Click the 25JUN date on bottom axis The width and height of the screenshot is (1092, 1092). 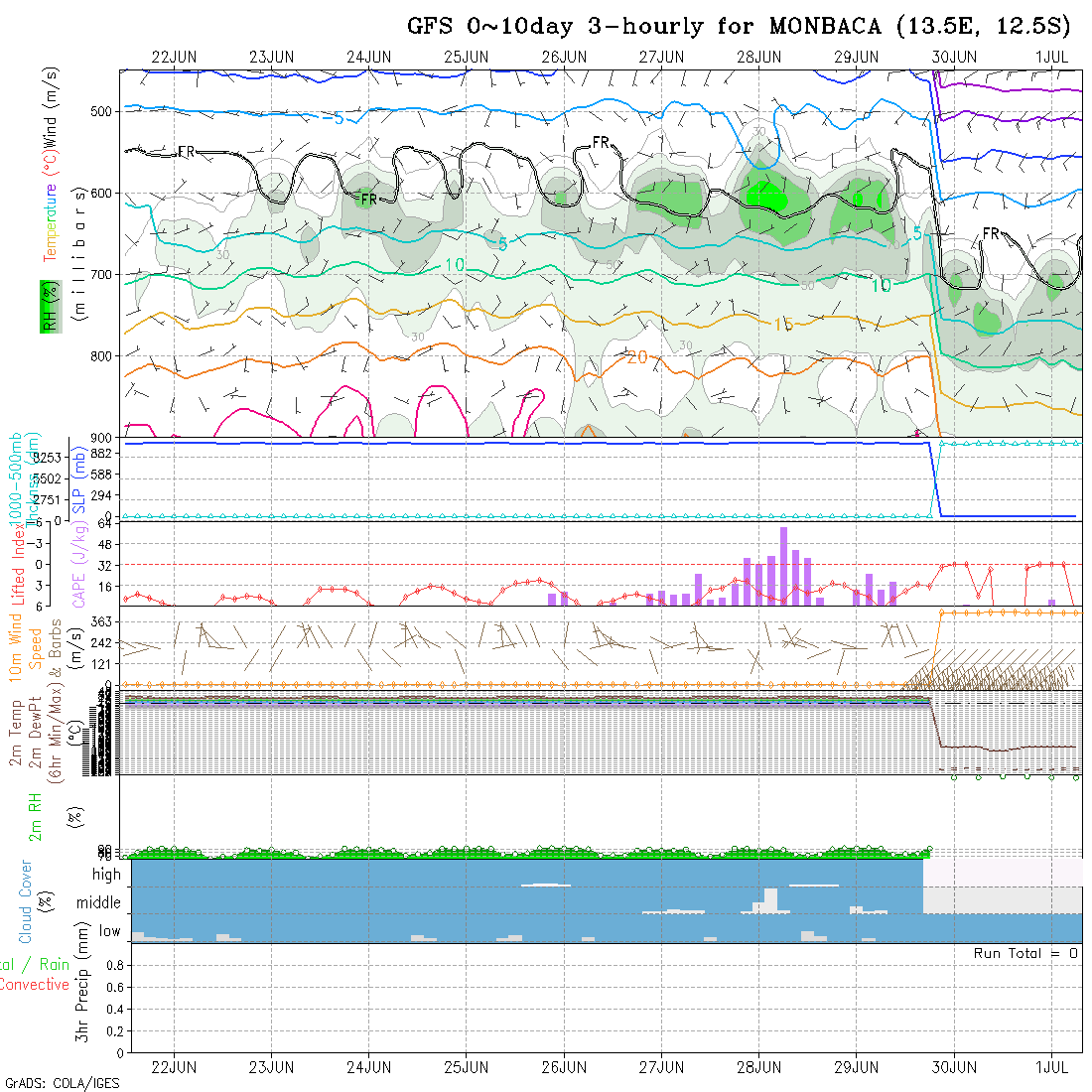pos(466,1068)
